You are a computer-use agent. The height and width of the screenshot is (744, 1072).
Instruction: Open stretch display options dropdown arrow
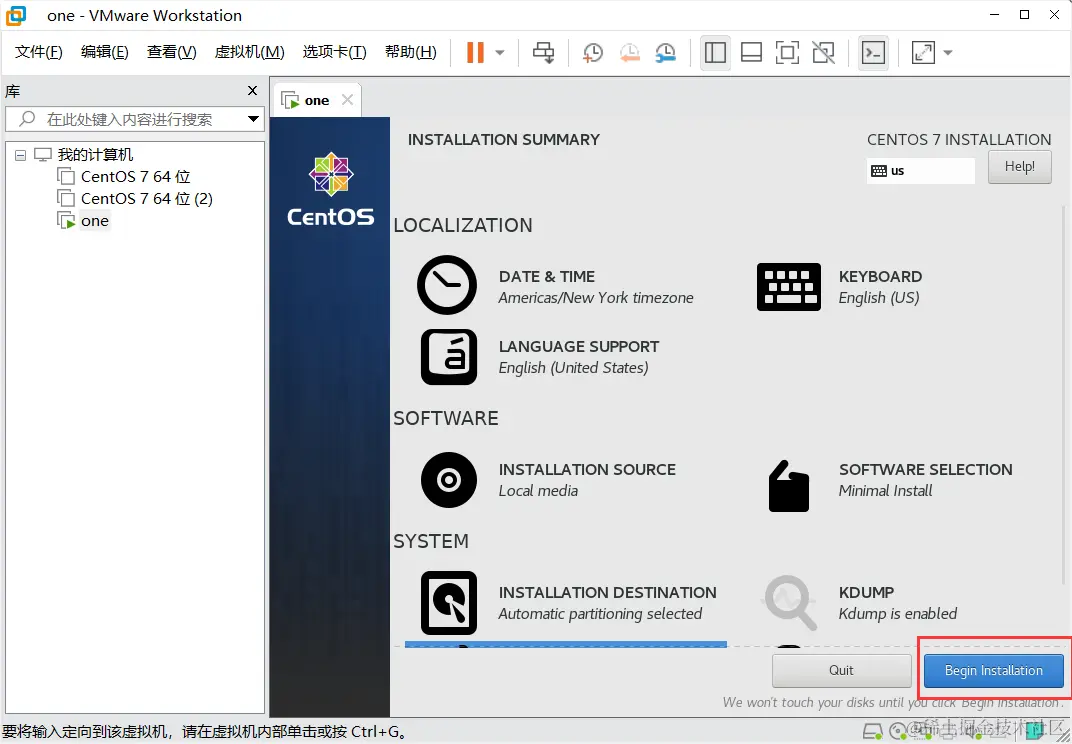(x=948, y=53)
